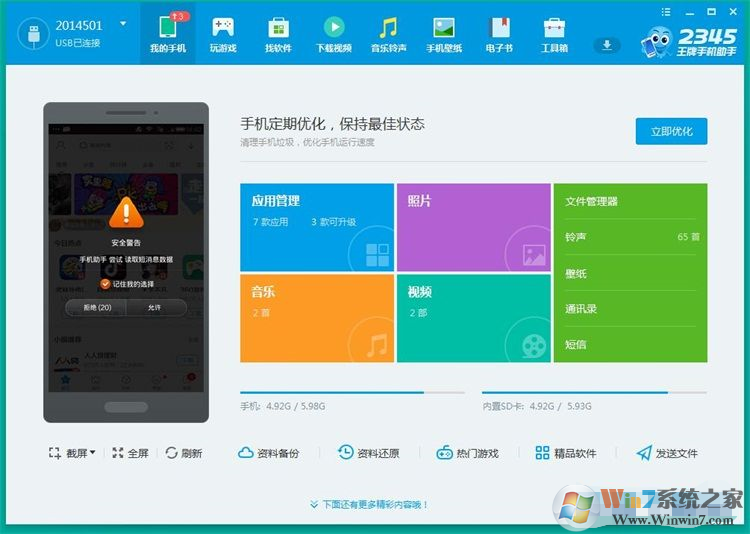Click the phone storage usage bar
This screenshot has width=750, height=534.
pos(352,392)
